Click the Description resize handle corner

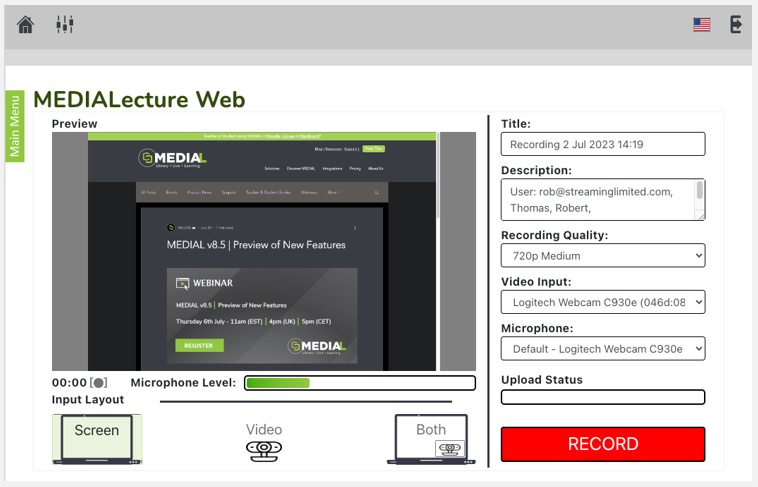700,216
